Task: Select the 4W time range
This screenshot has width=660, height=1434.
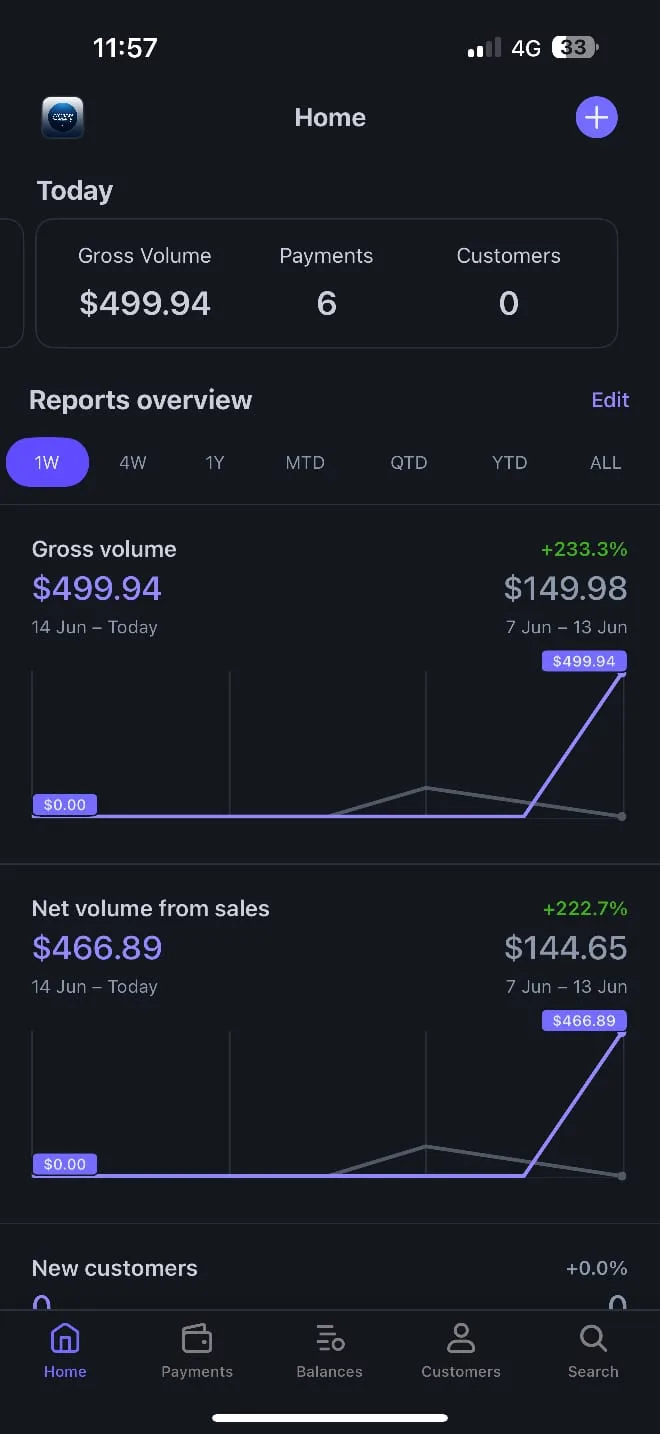Action: click(133, 463)
